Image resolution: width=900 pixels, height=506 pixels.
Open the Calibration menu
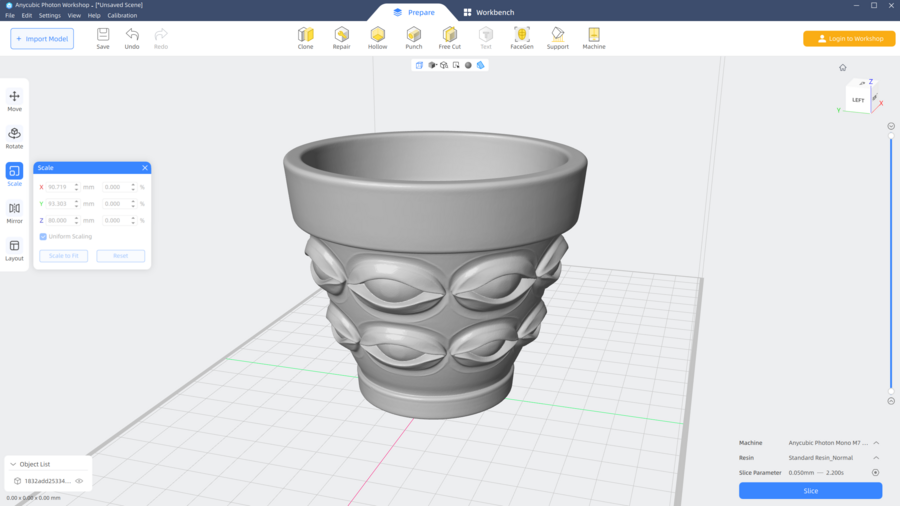[122, 16]
